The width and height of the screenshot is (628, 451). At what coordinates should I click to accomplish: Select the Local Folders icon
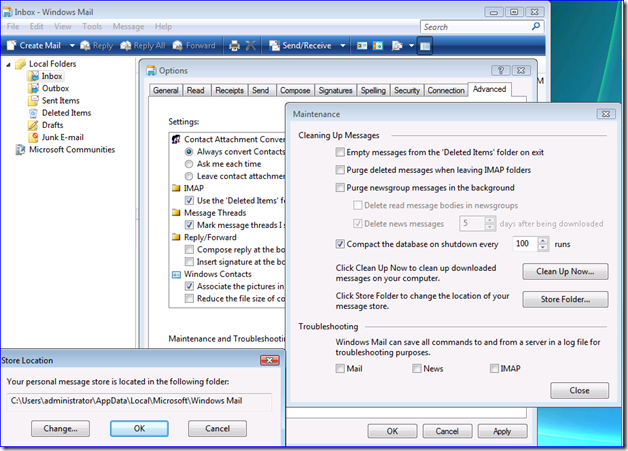(20, 64)
